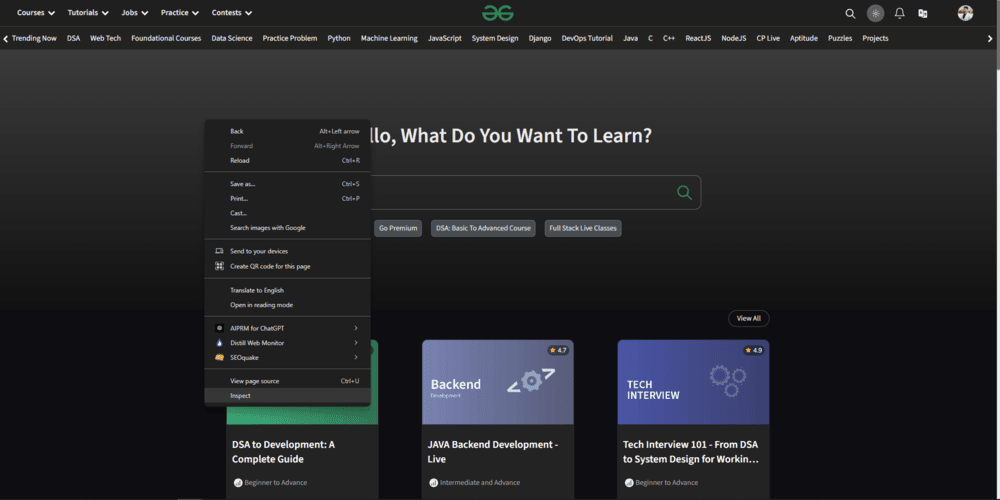
Task: Open DSA to Development: A Complete Guide title
Action: pyautogui.click(x=283, y=452)
